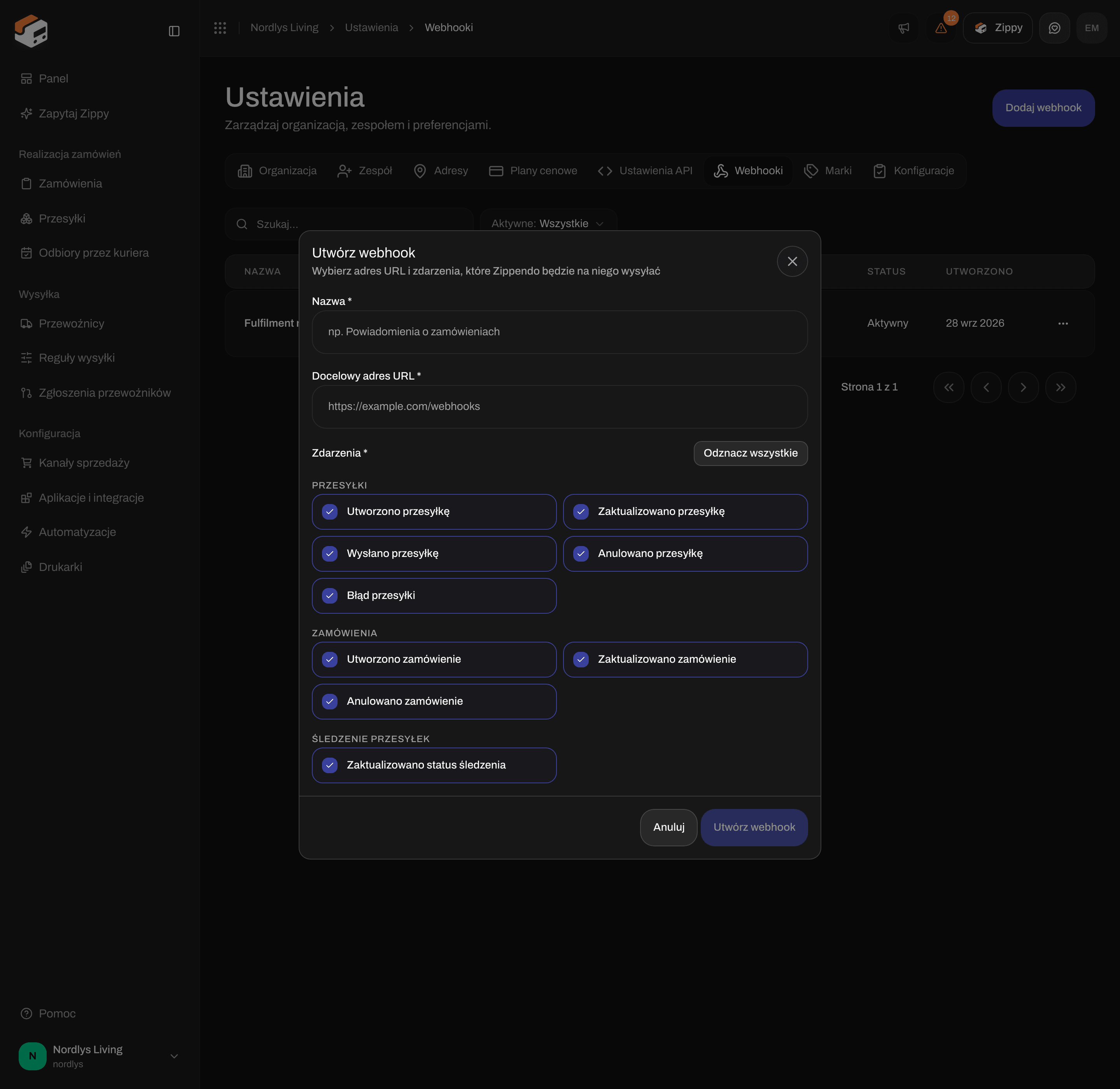The image size is (1120, 1089).
Task: Open the apps grid icon
Action: coord(220,28)
